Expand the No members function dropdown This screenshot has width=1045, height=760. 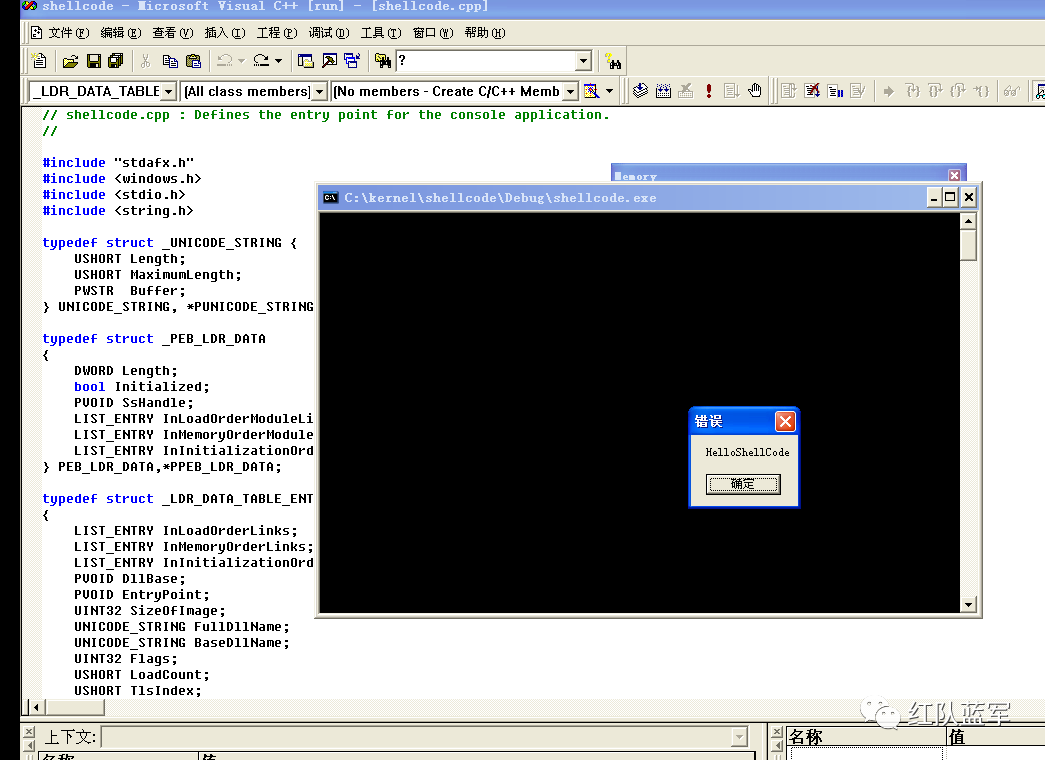570,91
